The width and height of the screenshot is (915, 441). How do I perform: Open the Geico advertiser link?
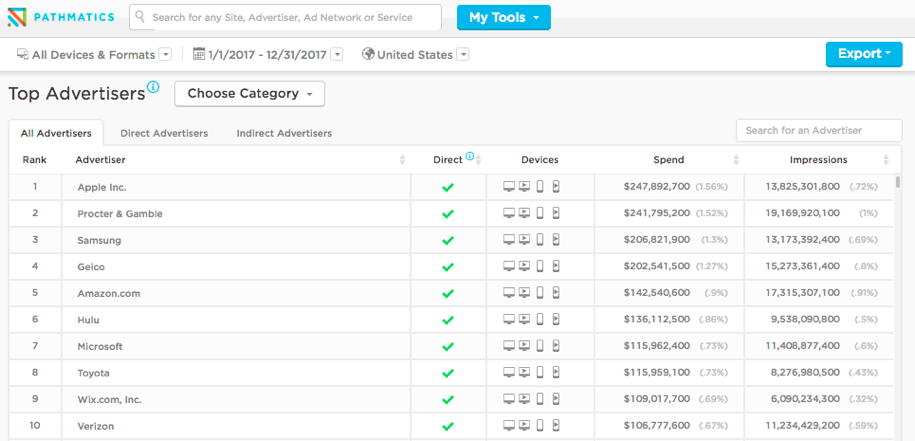pyautogui.click(x=90, y=267)
